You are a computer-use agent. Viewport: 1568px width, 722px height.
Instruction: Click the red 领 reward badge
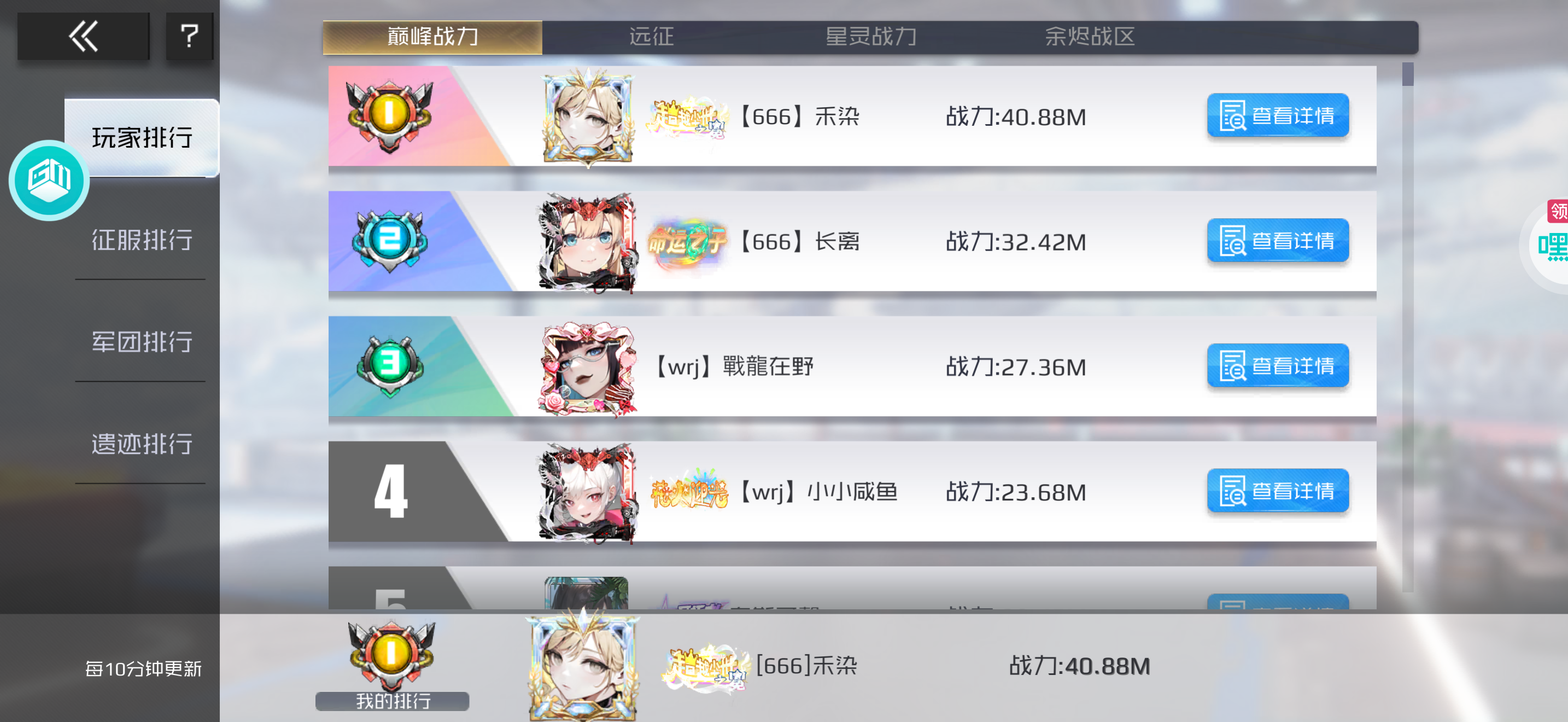point(1558,211)
